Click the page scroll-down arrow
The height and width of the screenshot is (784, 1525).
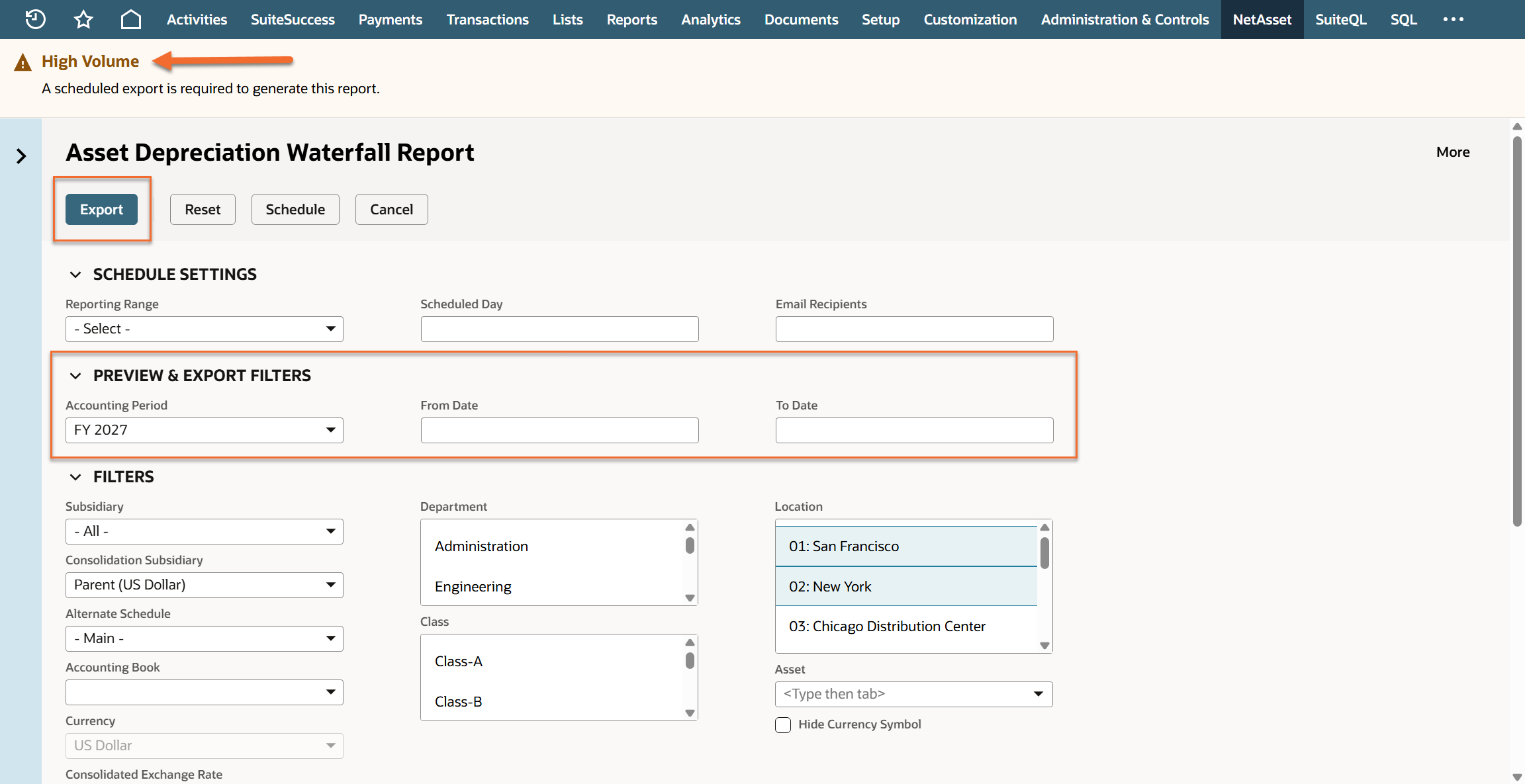[1517, 777]
